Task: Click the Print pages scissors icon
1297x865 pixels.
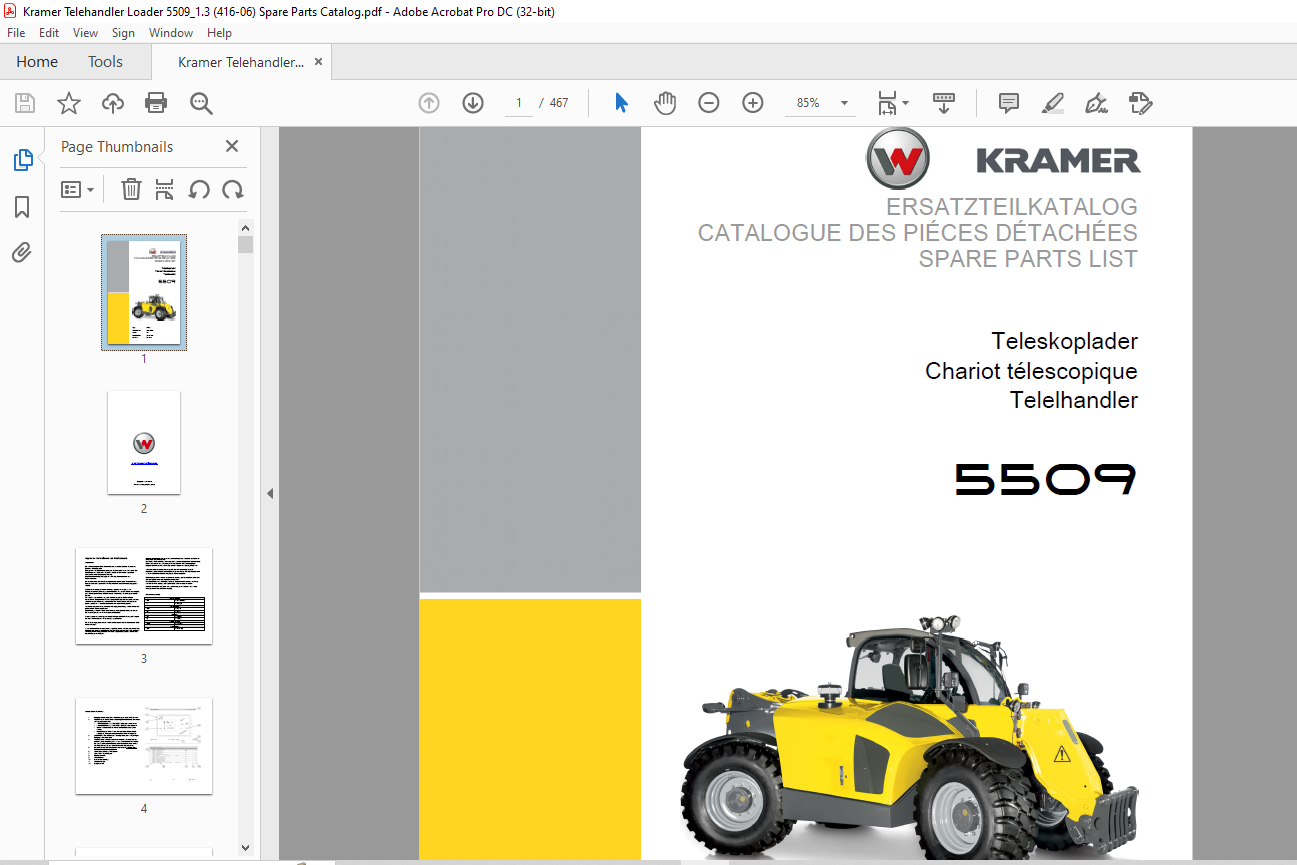Action: click(165, 189)
